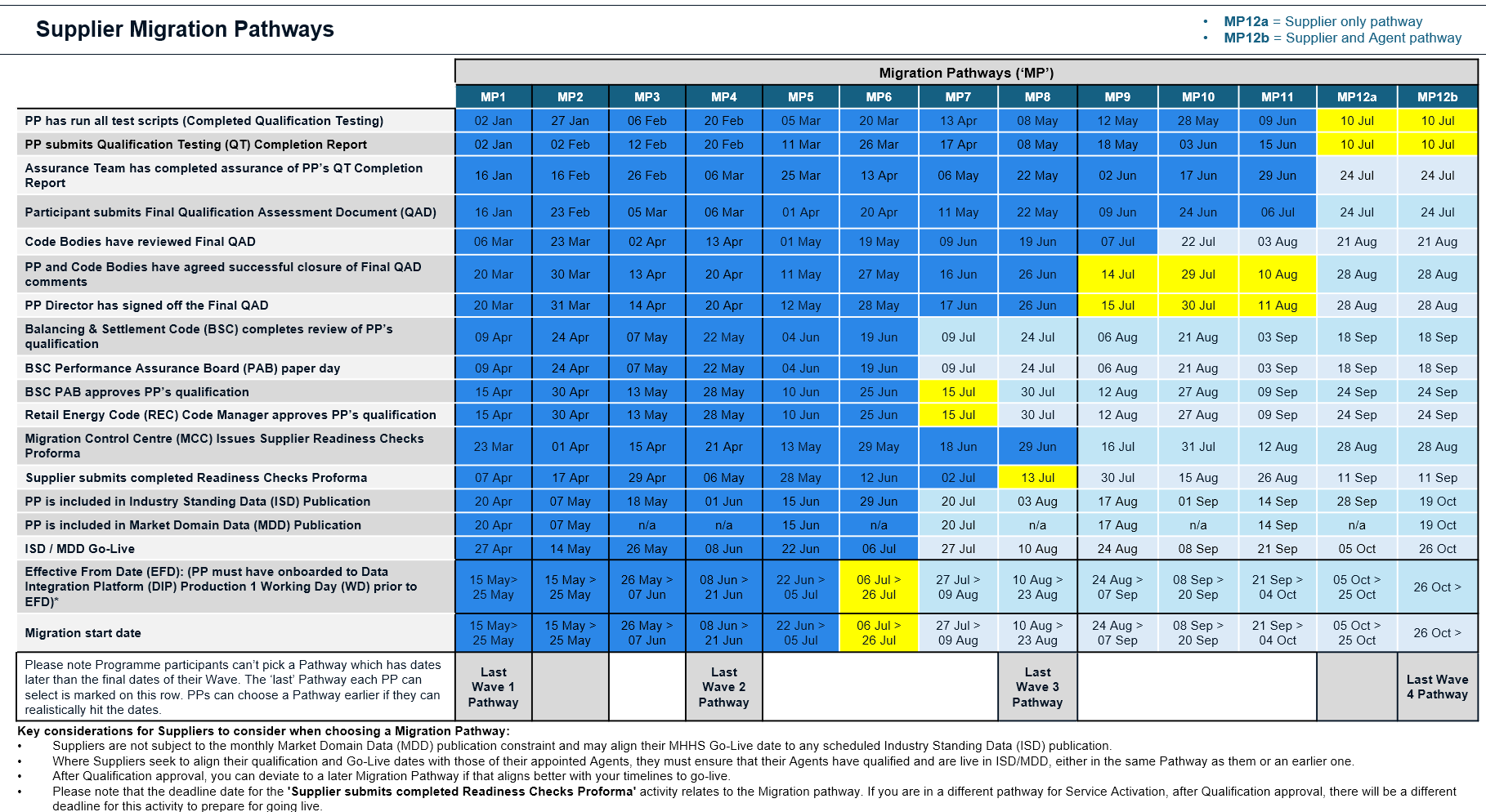Screen dimensions: 1486x812
Task: Click the yellow "30 Jul" cell under MP10
Action: [1198, 306]
